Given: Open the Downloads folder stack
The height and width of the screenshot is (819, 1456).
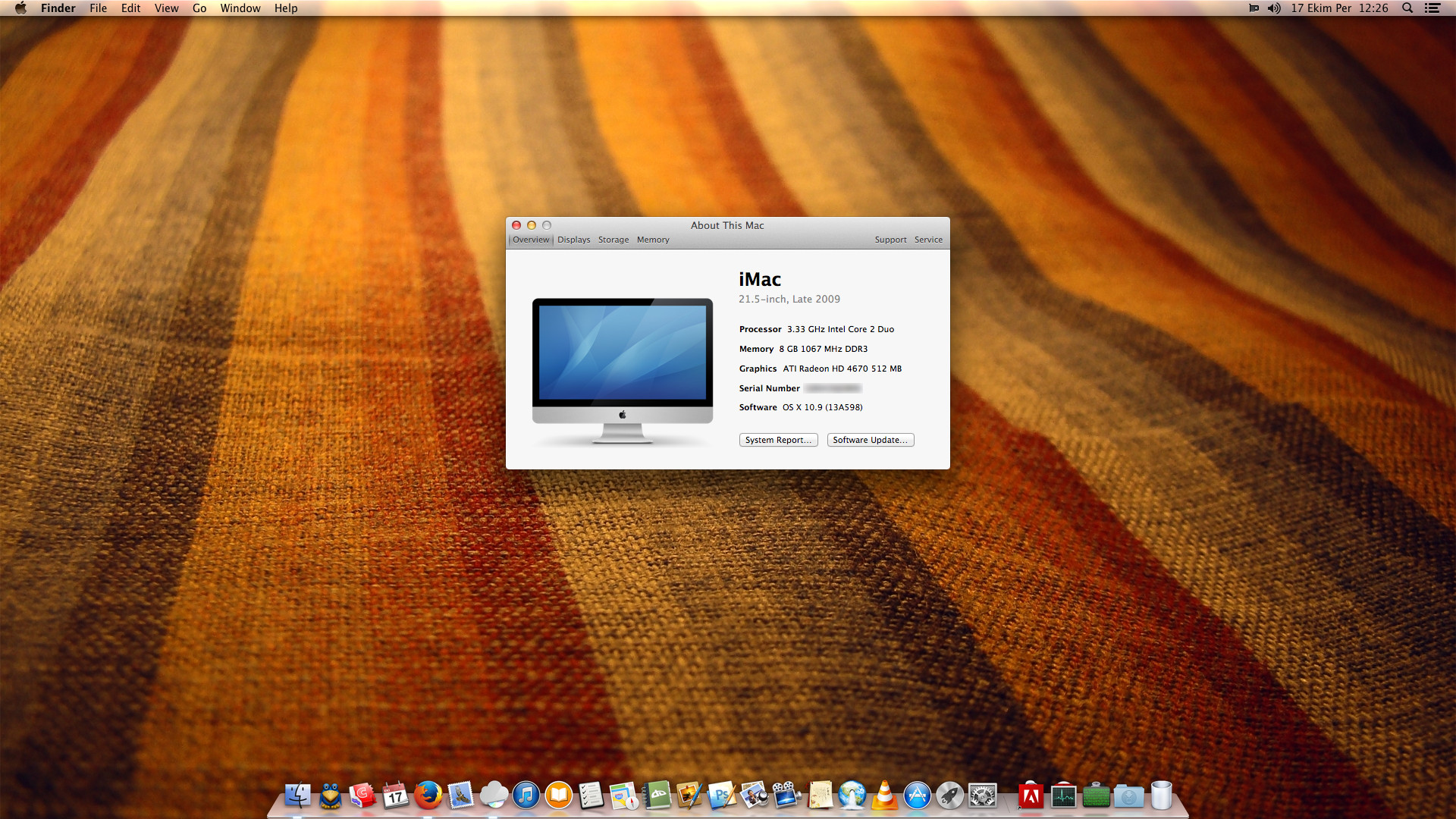Looking at the screenshot, I should coord(1129,795).
